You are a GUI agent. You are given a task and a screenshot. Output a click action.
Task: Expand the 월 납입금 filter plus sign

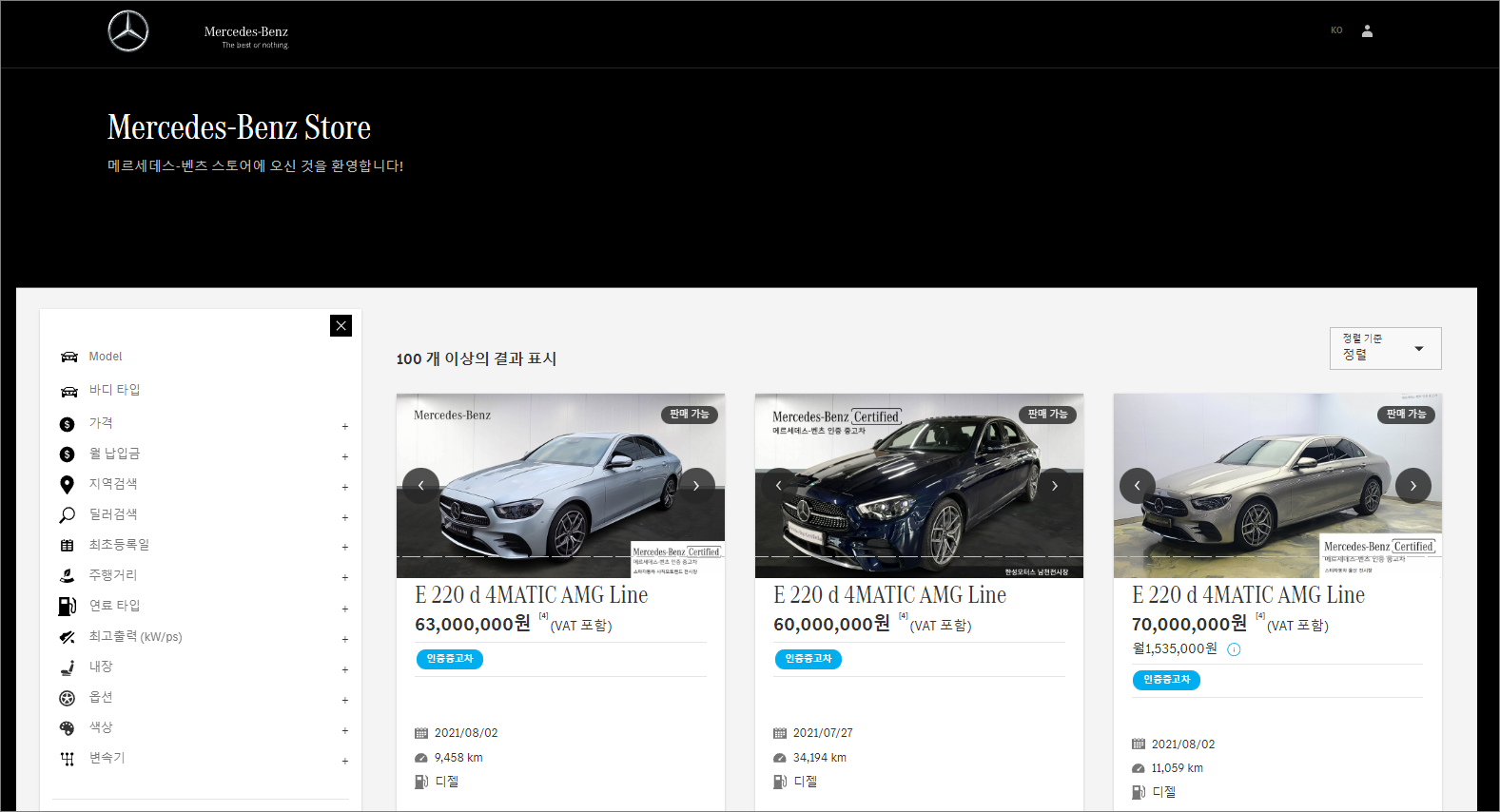pos(345,456)
